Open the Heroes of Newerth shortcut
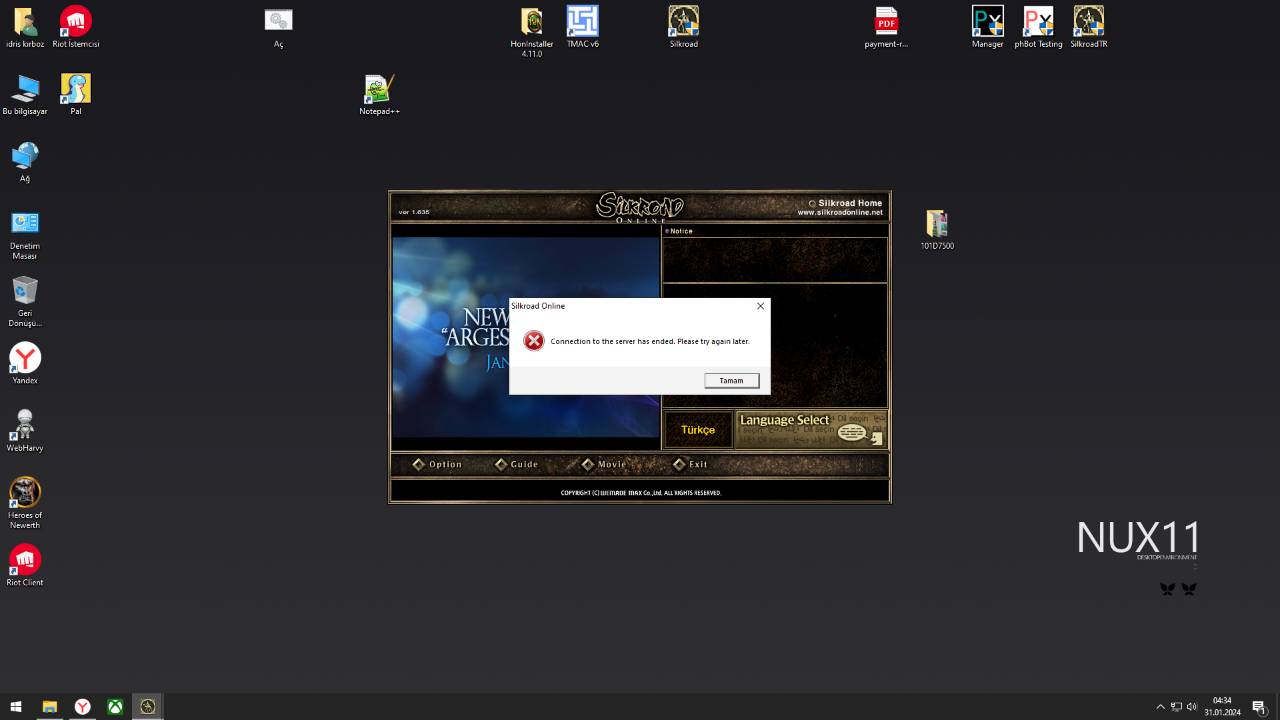Viewport: 1280px width, 720px height. (25, 503)
